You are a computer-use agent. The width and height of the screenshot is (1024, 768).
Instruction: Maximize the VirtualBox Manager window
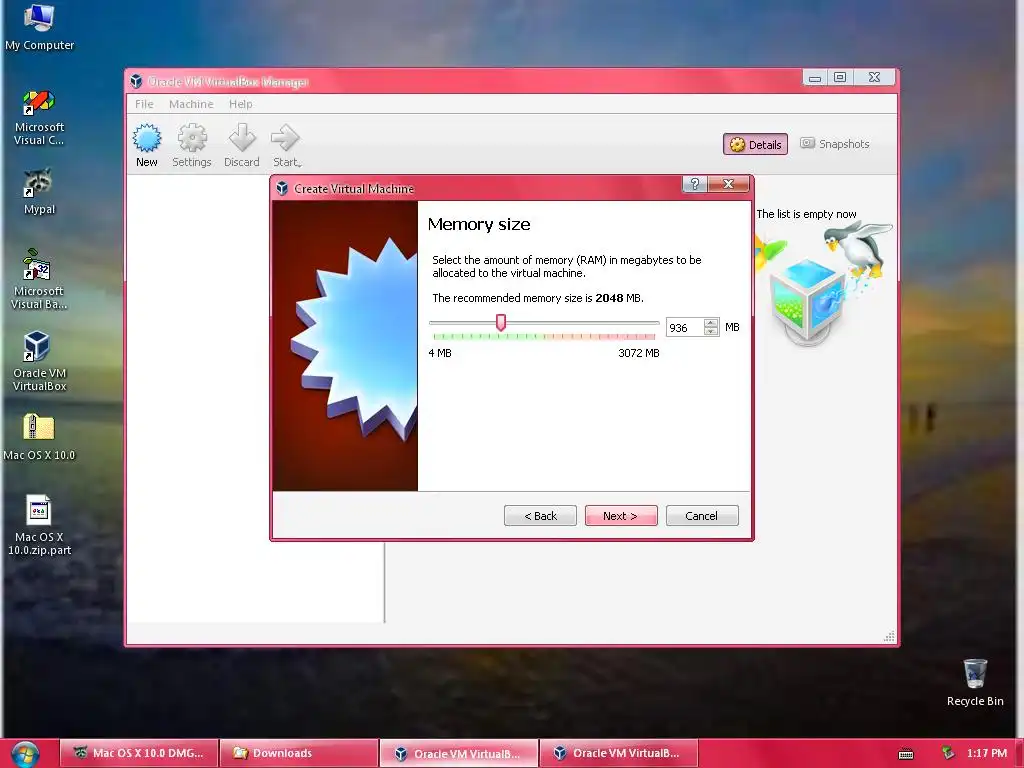pyautogui.click(x=840, y=78)
